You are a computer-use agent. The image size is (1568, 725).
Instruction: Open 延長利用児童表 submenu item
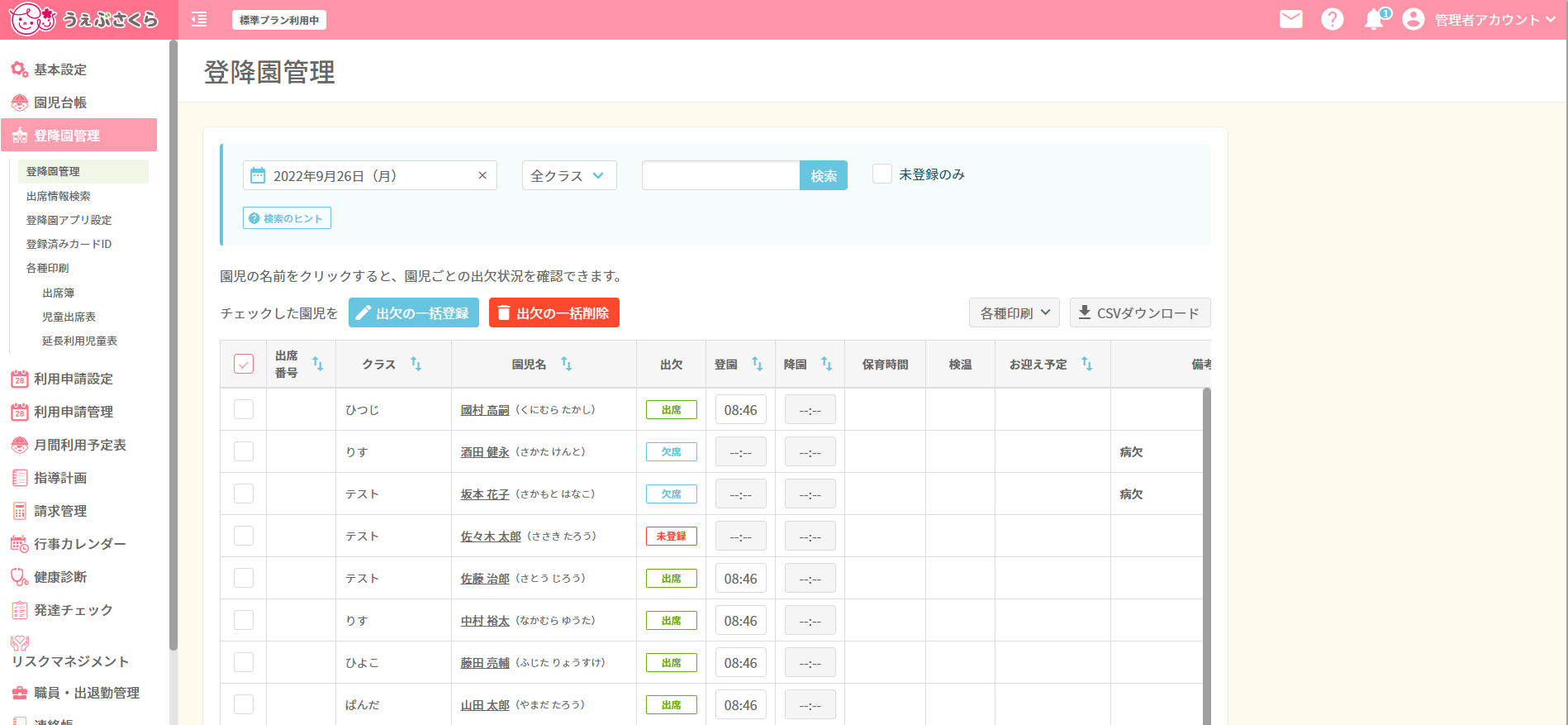click(80, 341)
